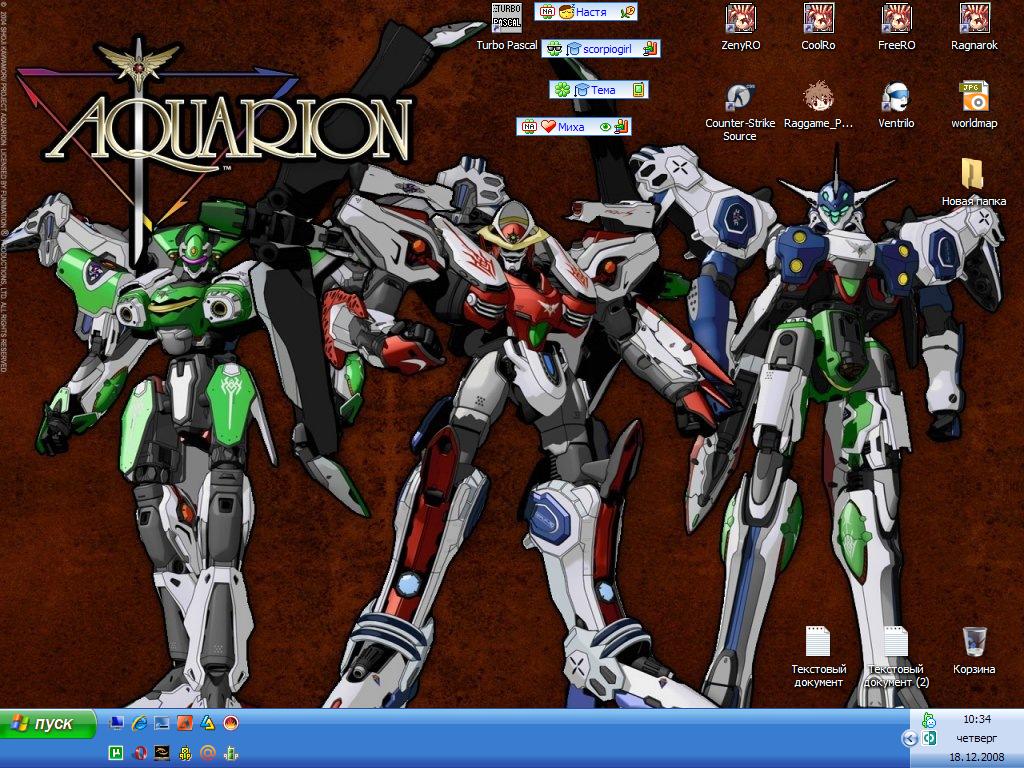Click the weekday text четверг in the tray

[x=977, y=738]
